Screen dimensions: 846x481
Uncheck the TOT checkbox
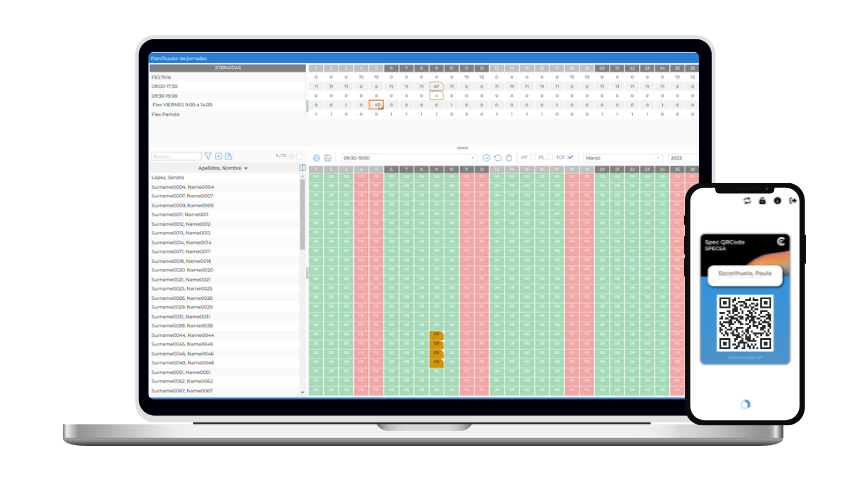570,157
